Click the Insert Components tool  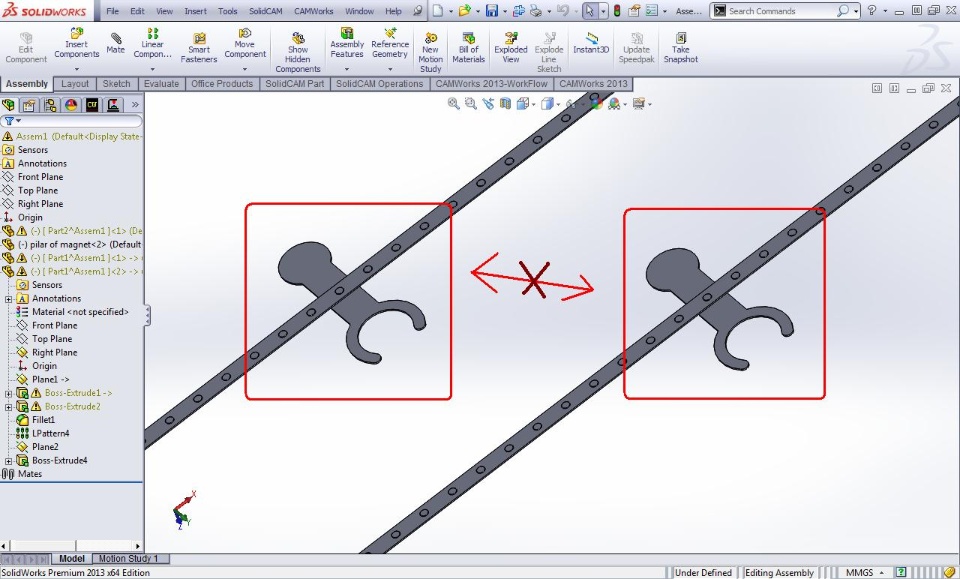pyautogui.click(x=77, y=43)
